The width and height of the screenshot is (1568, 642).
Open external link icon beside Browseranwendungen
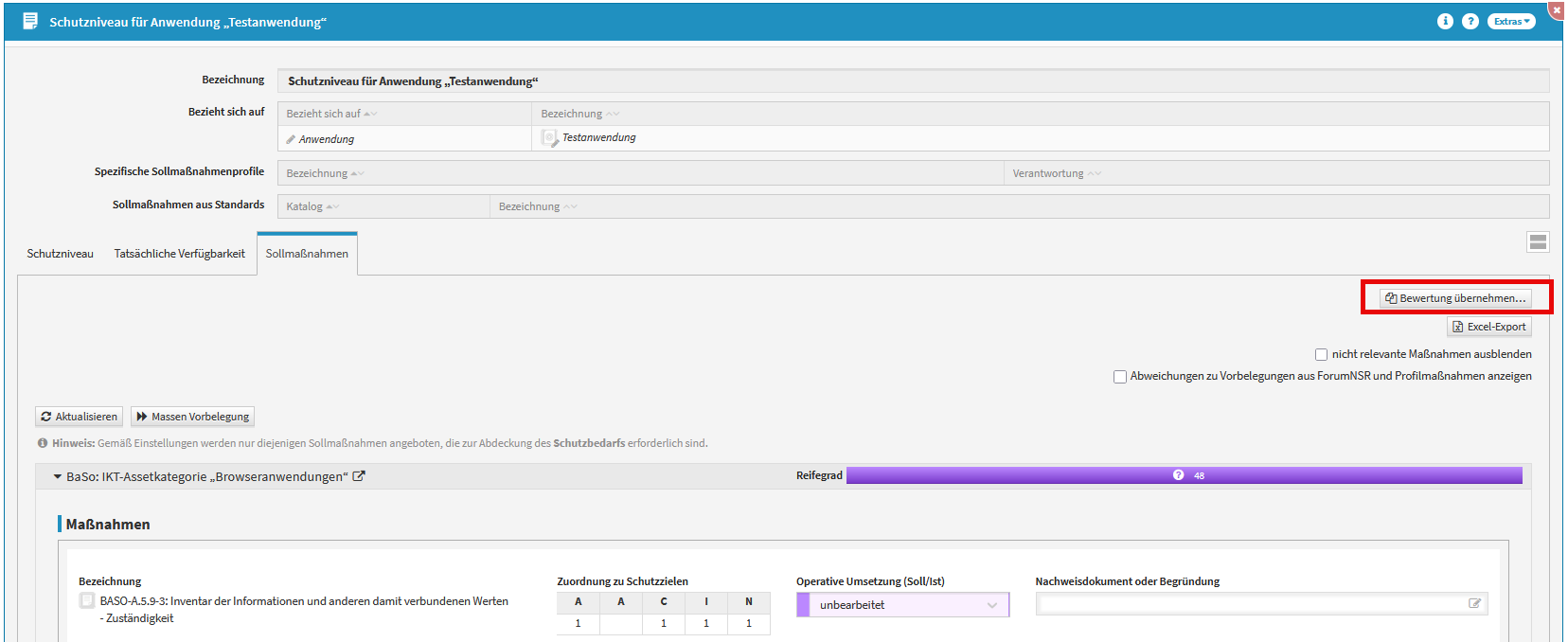tap(359, 476)
